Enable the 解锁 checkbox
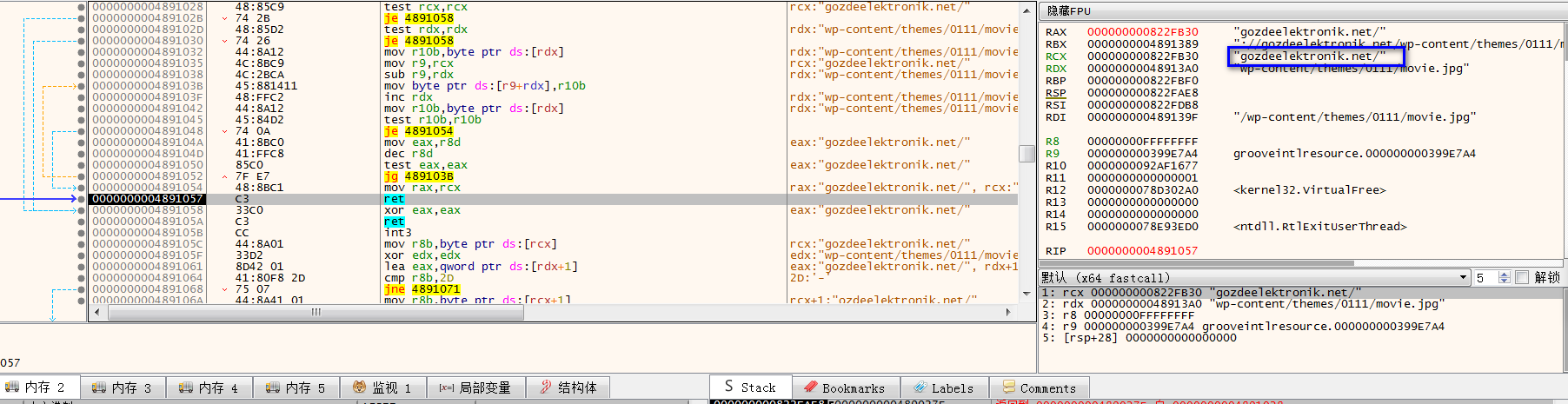This screenshot has height=404, width=1568. (1522, 277)
